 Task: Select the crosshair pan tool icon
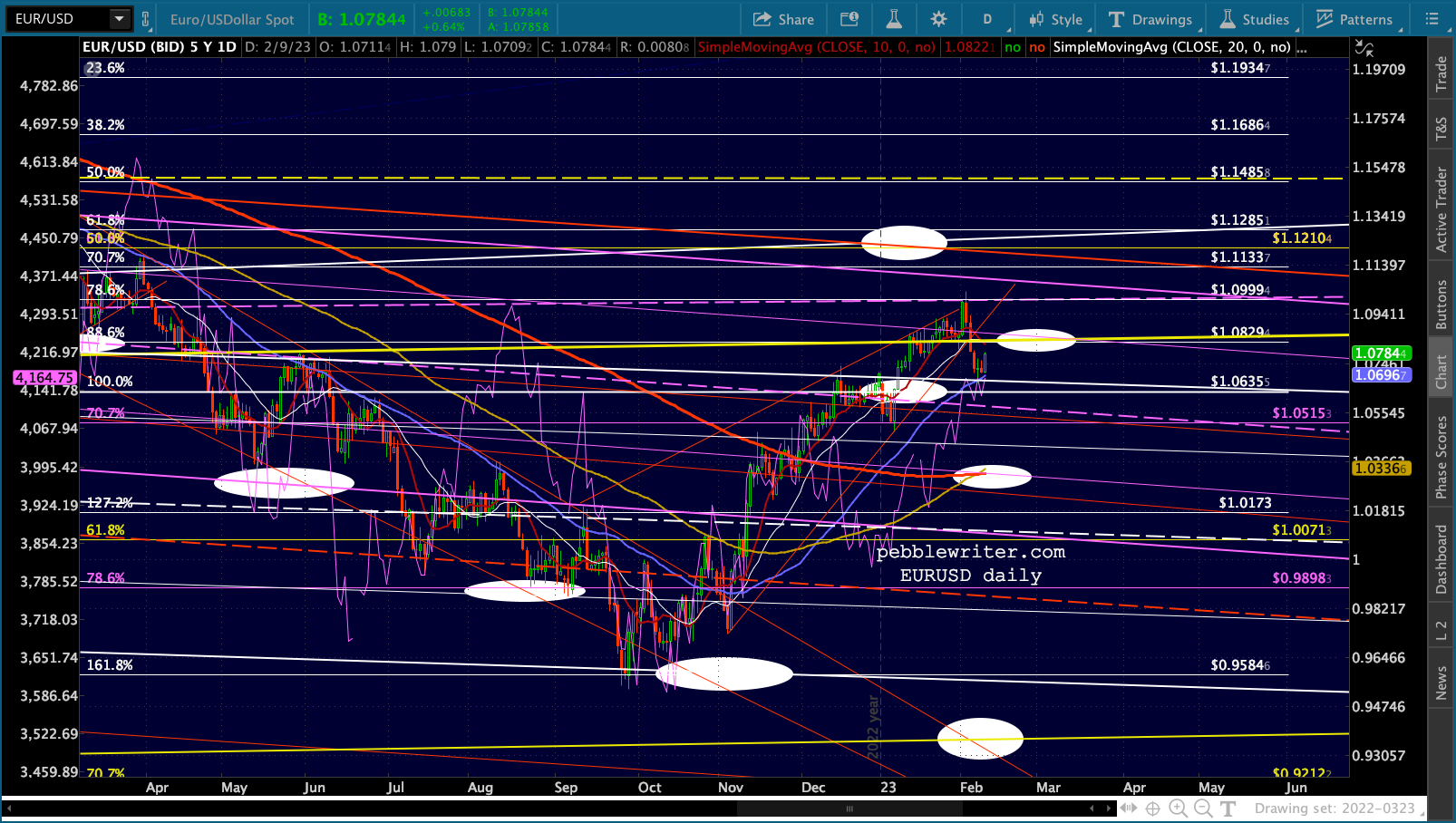pyautogui.click(x=1153, y=808)
